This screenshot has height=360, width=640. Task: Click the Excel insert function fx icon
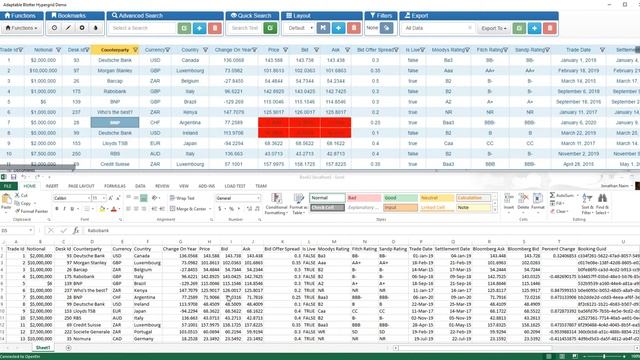point(76,231)
